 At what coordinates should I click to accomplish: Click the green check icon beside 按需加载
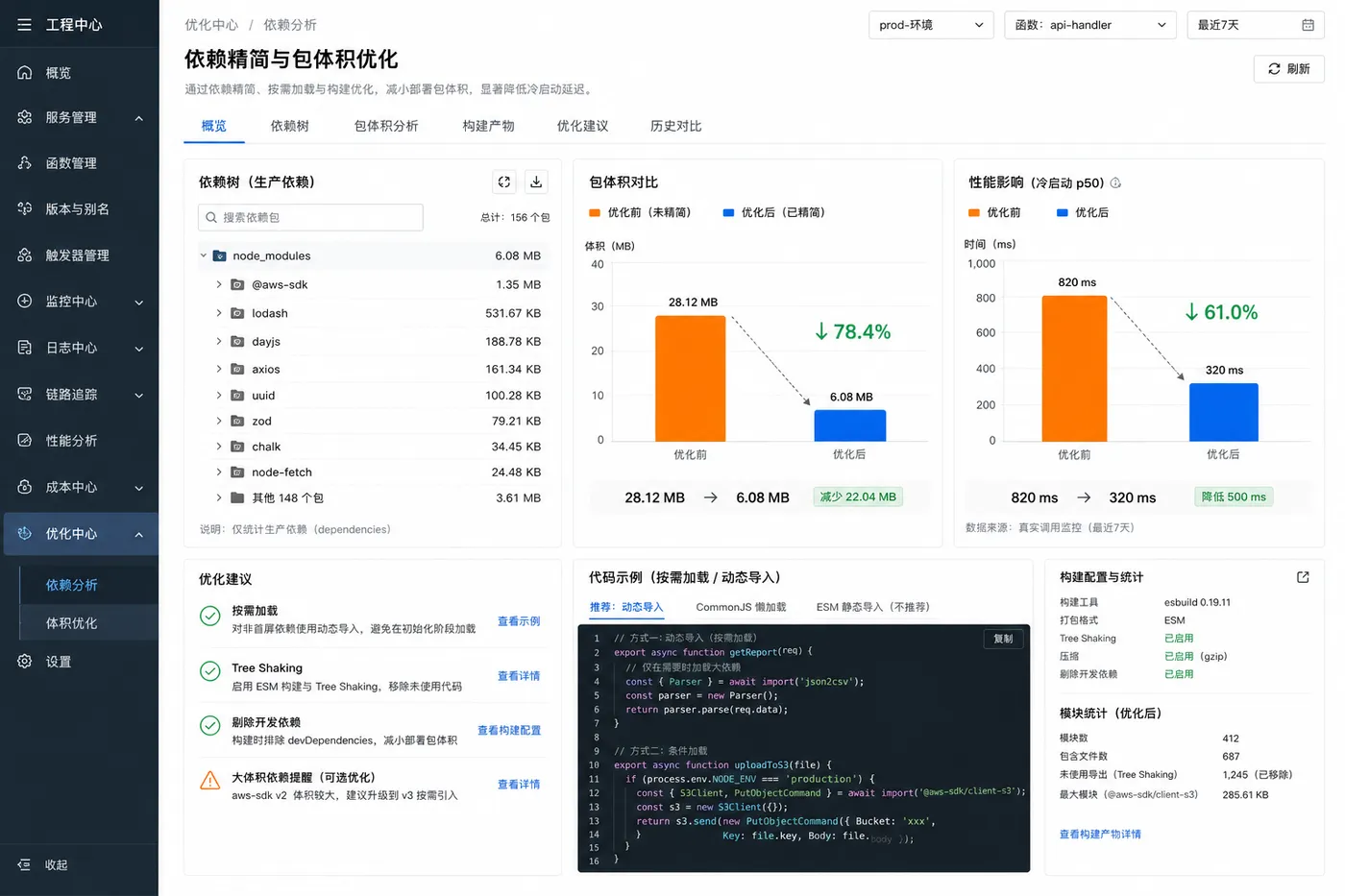pos(210,617)
